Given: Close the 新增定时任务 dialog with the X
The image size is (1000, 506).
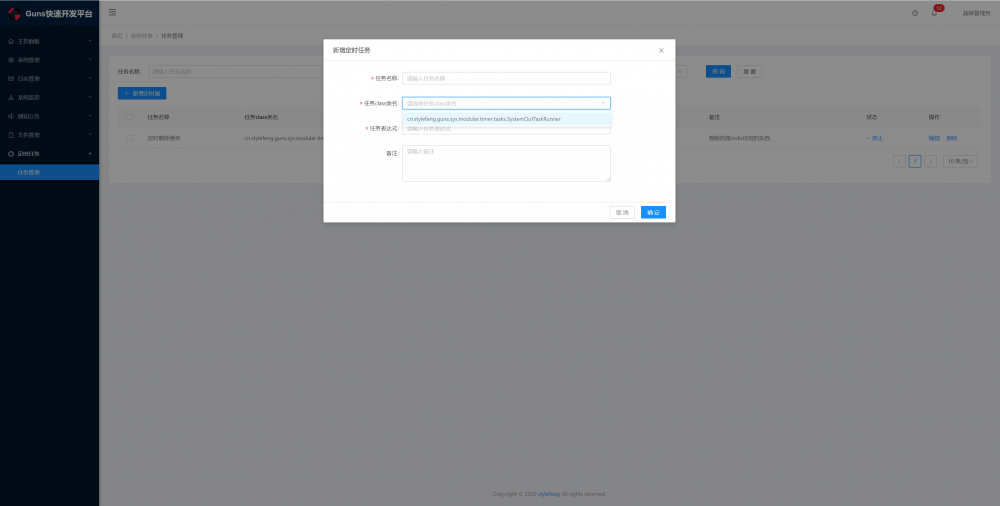Looking at the screenshot, I should [x=661, y=50].
